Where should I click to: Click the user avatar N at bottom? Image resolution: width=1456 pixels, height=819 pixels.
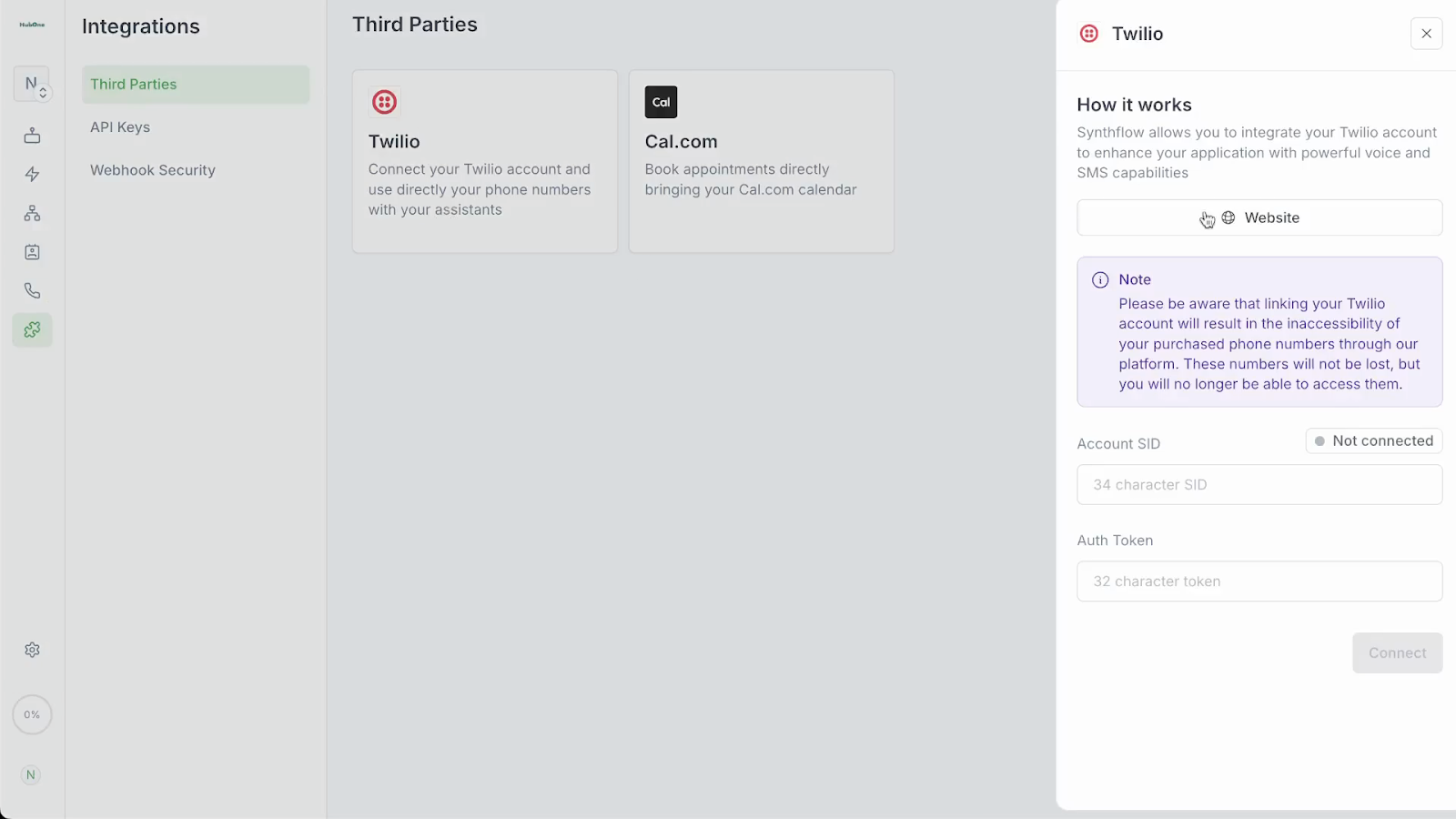click(31, 775)
